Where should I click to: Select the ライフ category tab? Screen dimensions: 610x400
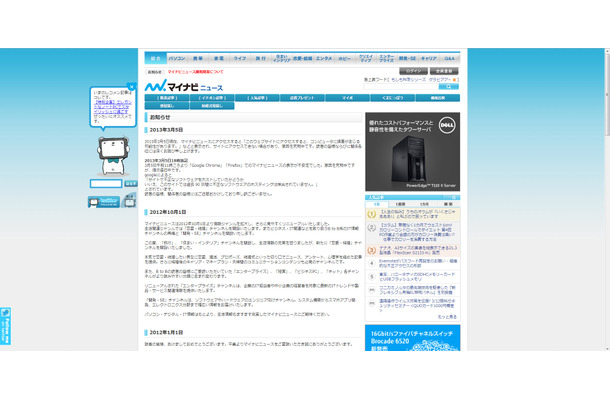(240, 58)
